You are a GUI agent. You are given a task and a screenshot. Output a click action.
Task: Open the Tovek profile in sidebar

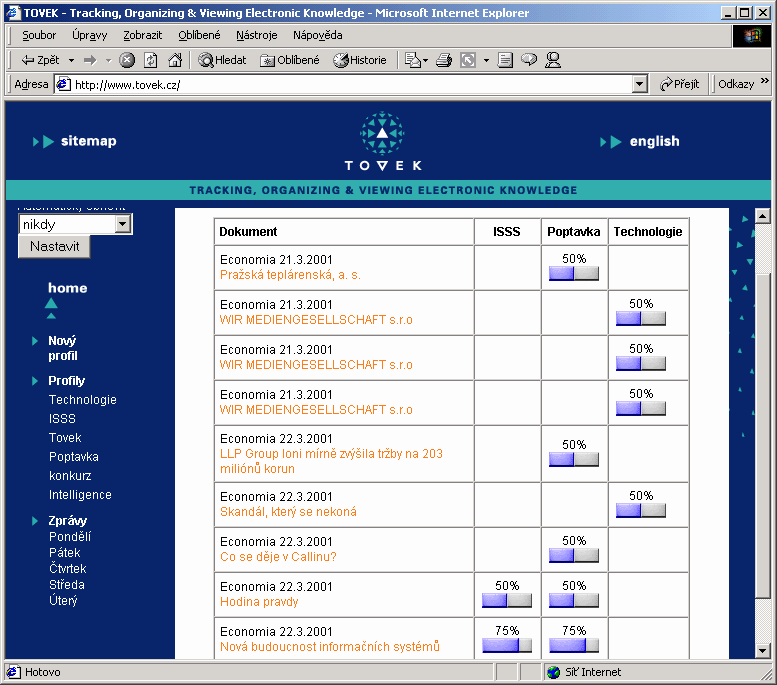65,438
